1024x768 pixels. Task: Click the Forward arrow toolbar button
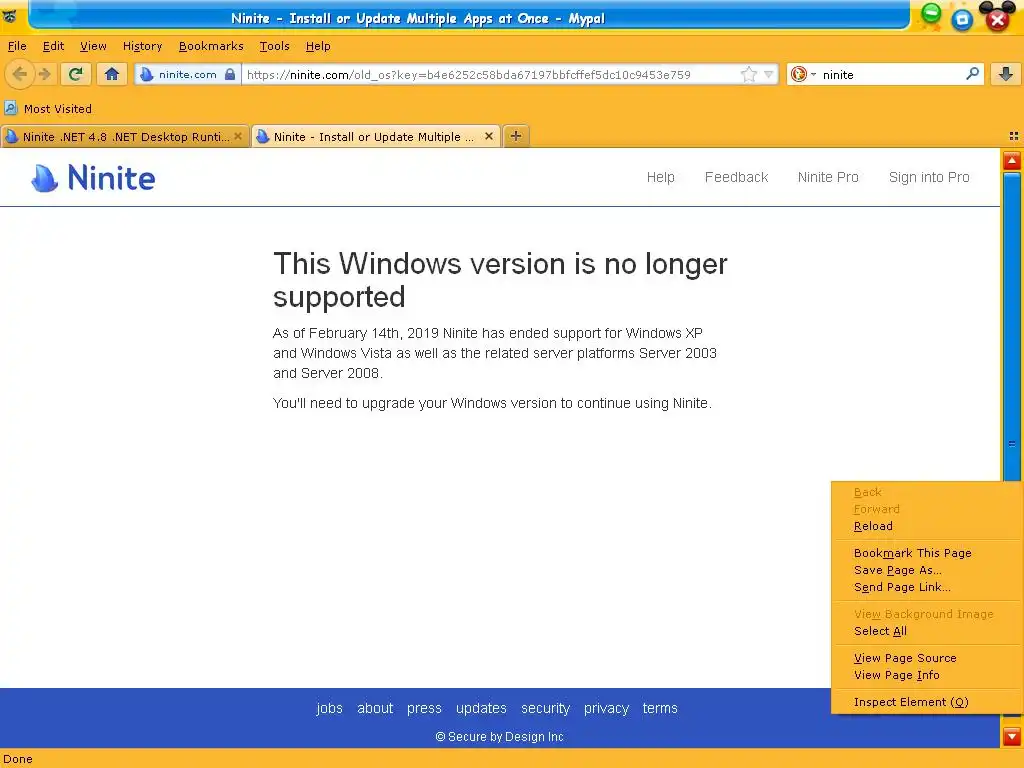[x=45, y=74]
